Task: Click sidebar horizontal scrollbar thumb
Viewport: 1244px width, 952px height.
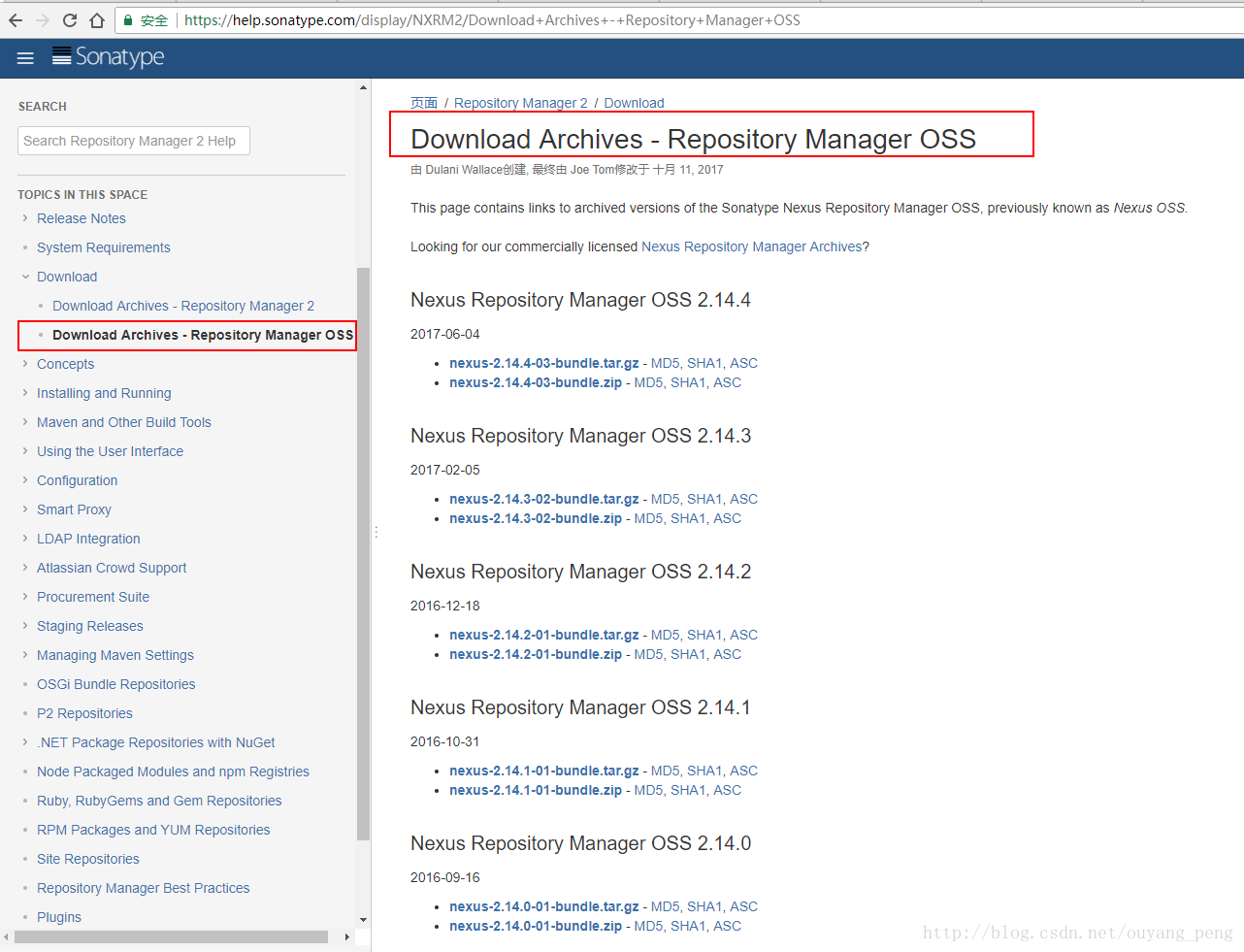Action: 171,937
